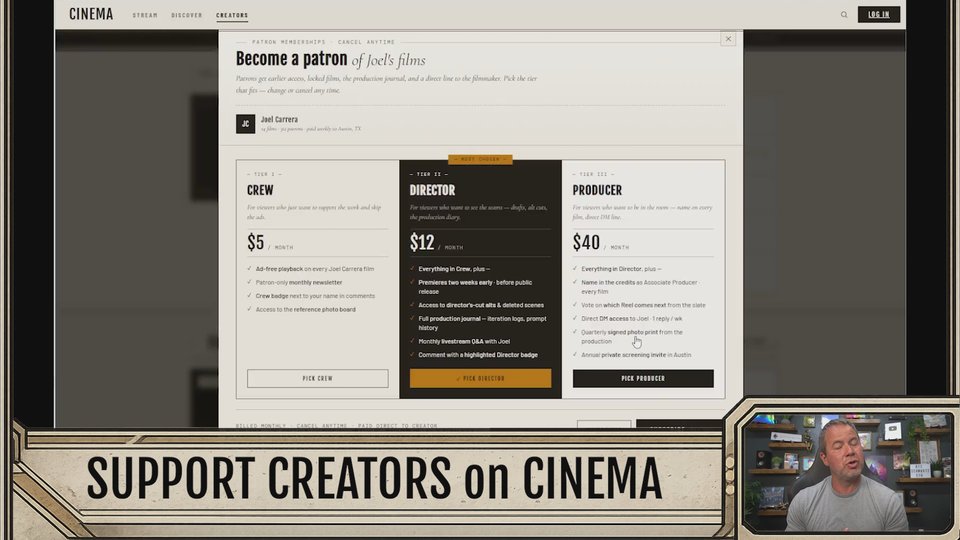Viewport: 960px width, 540px height.
Task: Click the Director tier heading
Action: click(x=432, y=190)
